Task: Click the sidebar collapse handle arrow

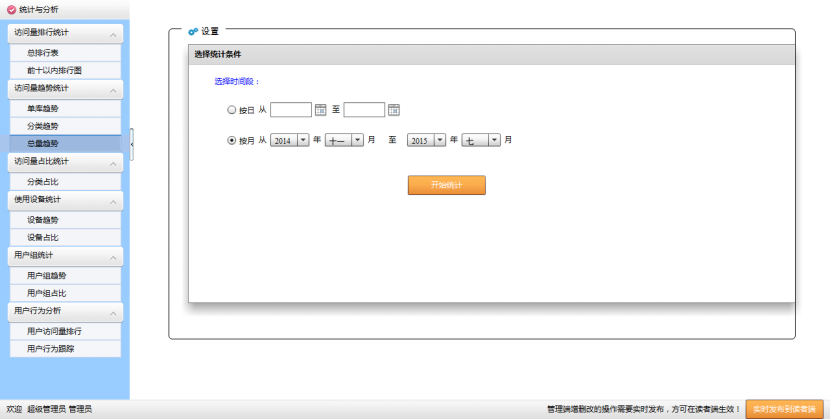Action: 131,144
